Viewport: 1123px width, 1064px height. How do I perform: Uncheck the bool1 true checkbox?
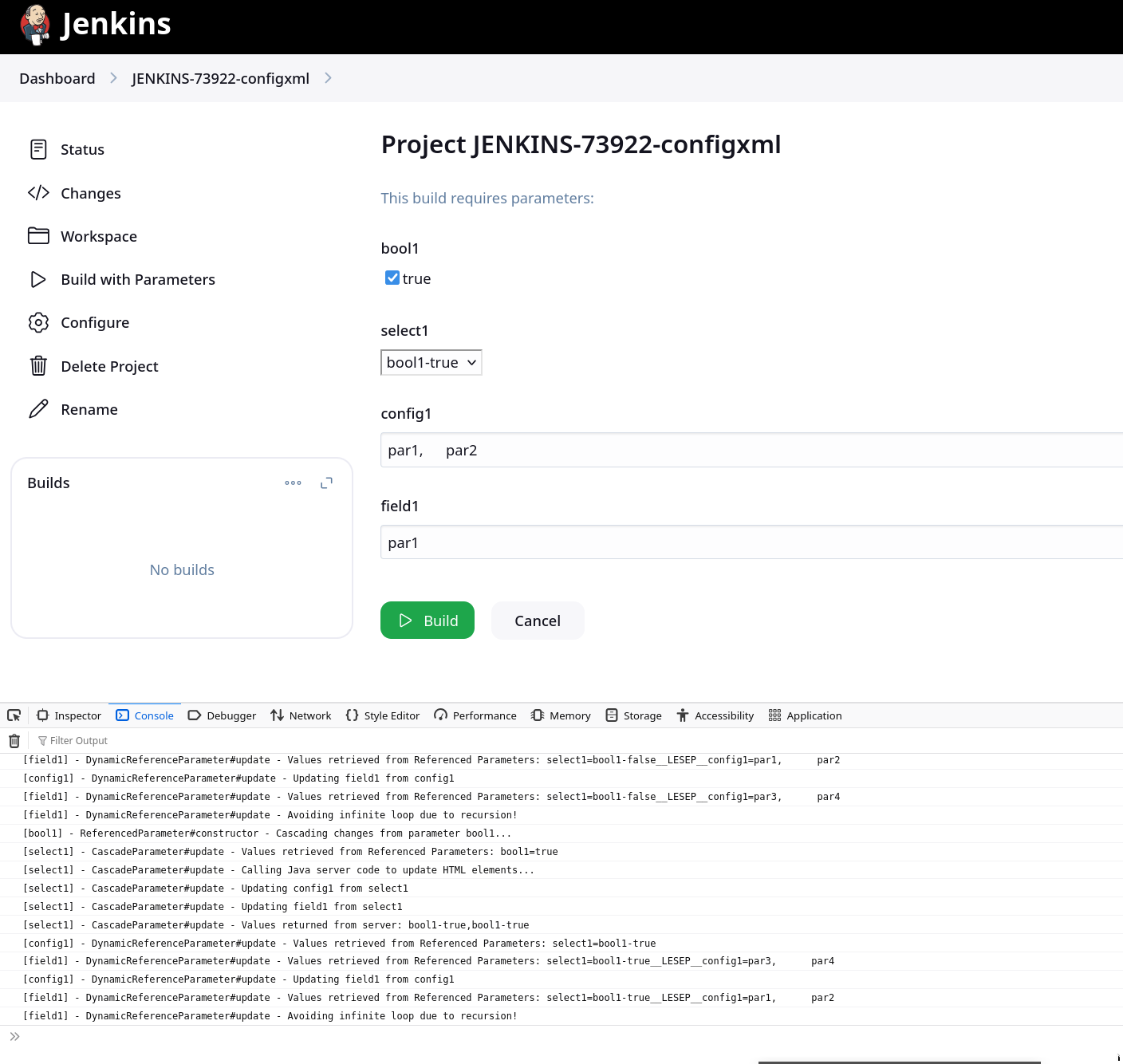[x=392, y=278]
